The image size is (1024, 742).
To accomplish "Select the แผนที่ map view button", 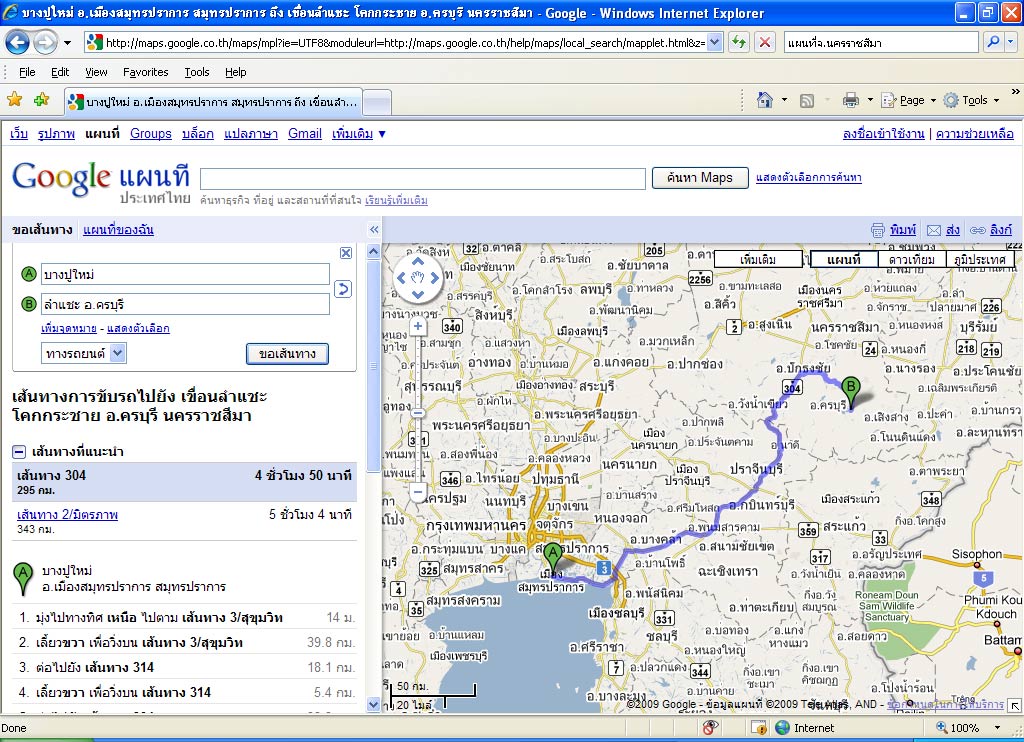I will pyautogui.click(x=844, y=259).
